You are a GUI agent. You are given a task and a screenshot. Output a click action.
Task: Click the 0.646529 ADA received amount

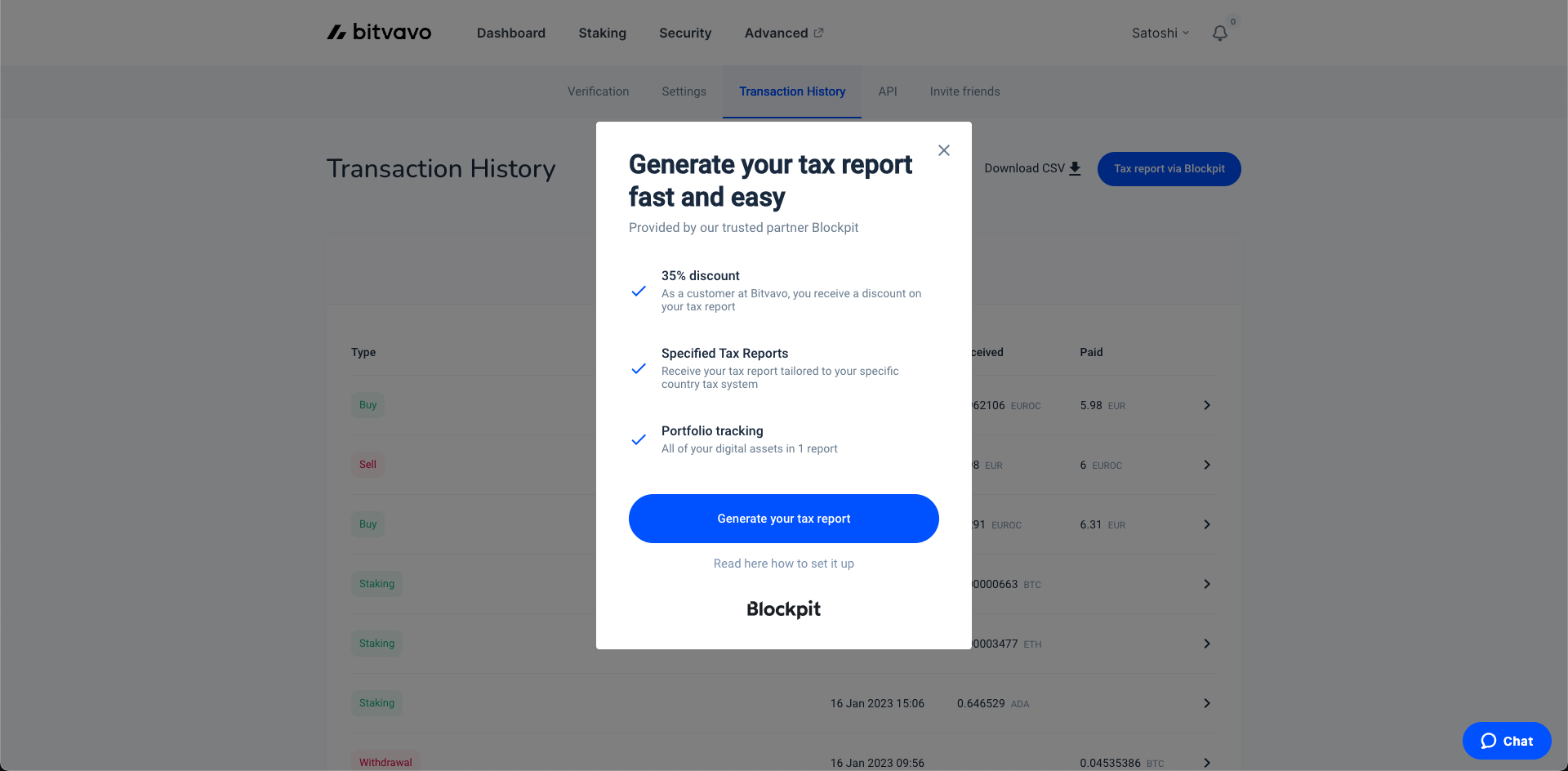[x=993, y=703]
